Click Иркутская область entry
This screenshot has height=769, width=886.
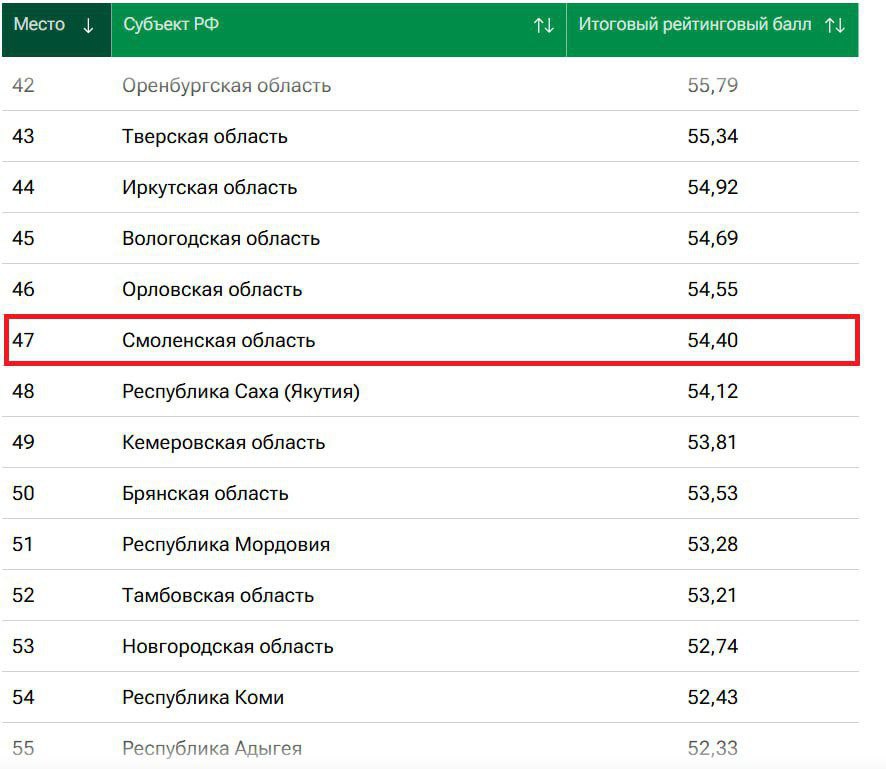click(x=209, y=188)
